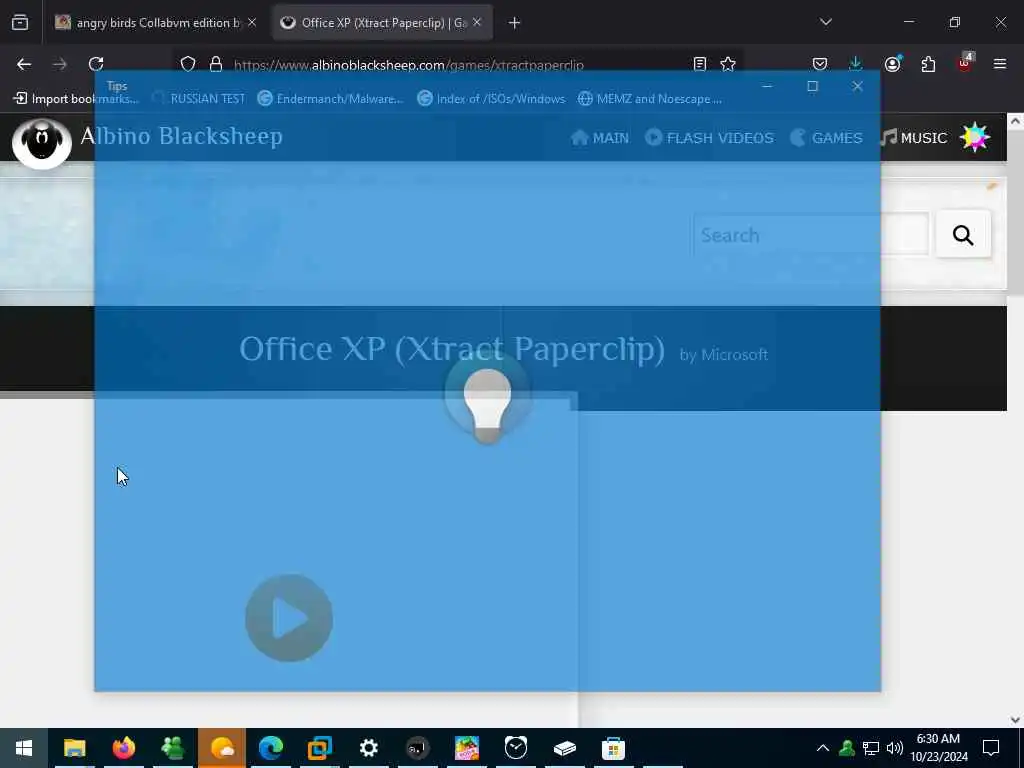Click the colorful starburst icon beside MUSIC
The image size is (1024, 768).
click(975, 137)
